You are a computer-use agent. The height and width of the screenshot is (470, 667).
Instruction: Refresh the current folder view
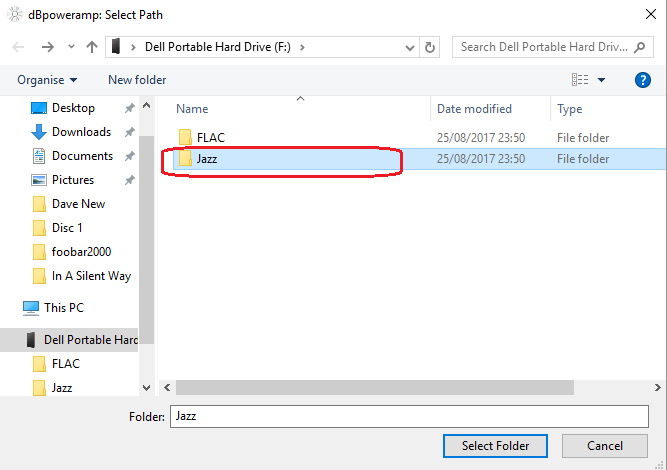coord(430,47)
